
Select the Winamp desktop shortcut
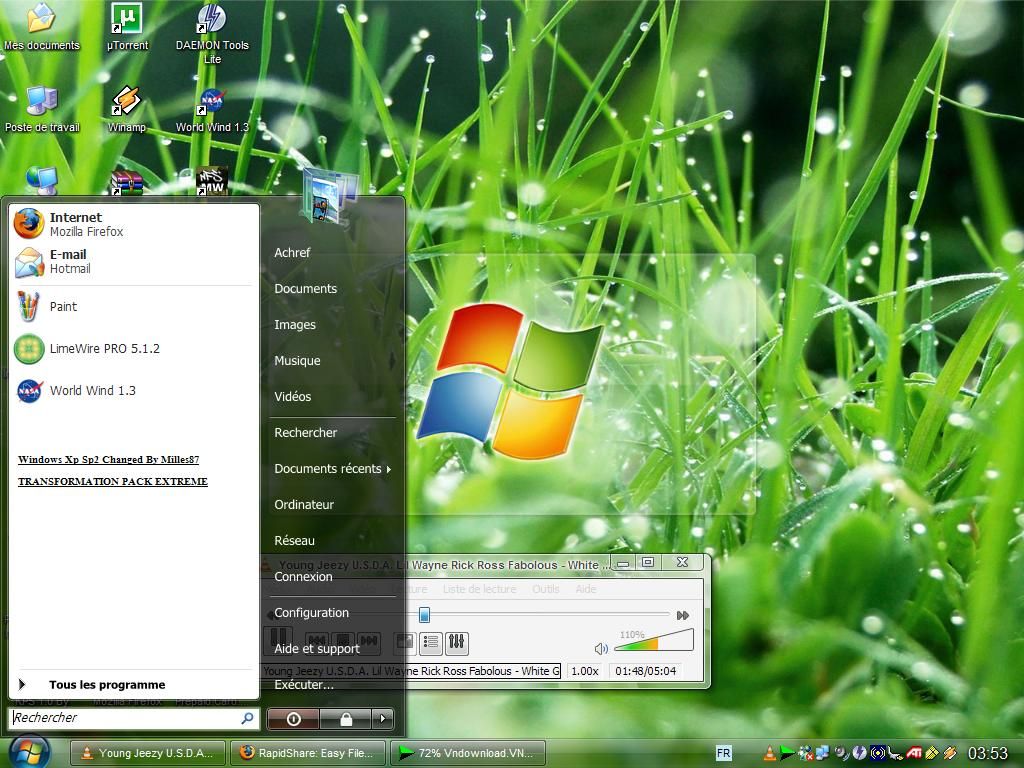tap(127, 110)
